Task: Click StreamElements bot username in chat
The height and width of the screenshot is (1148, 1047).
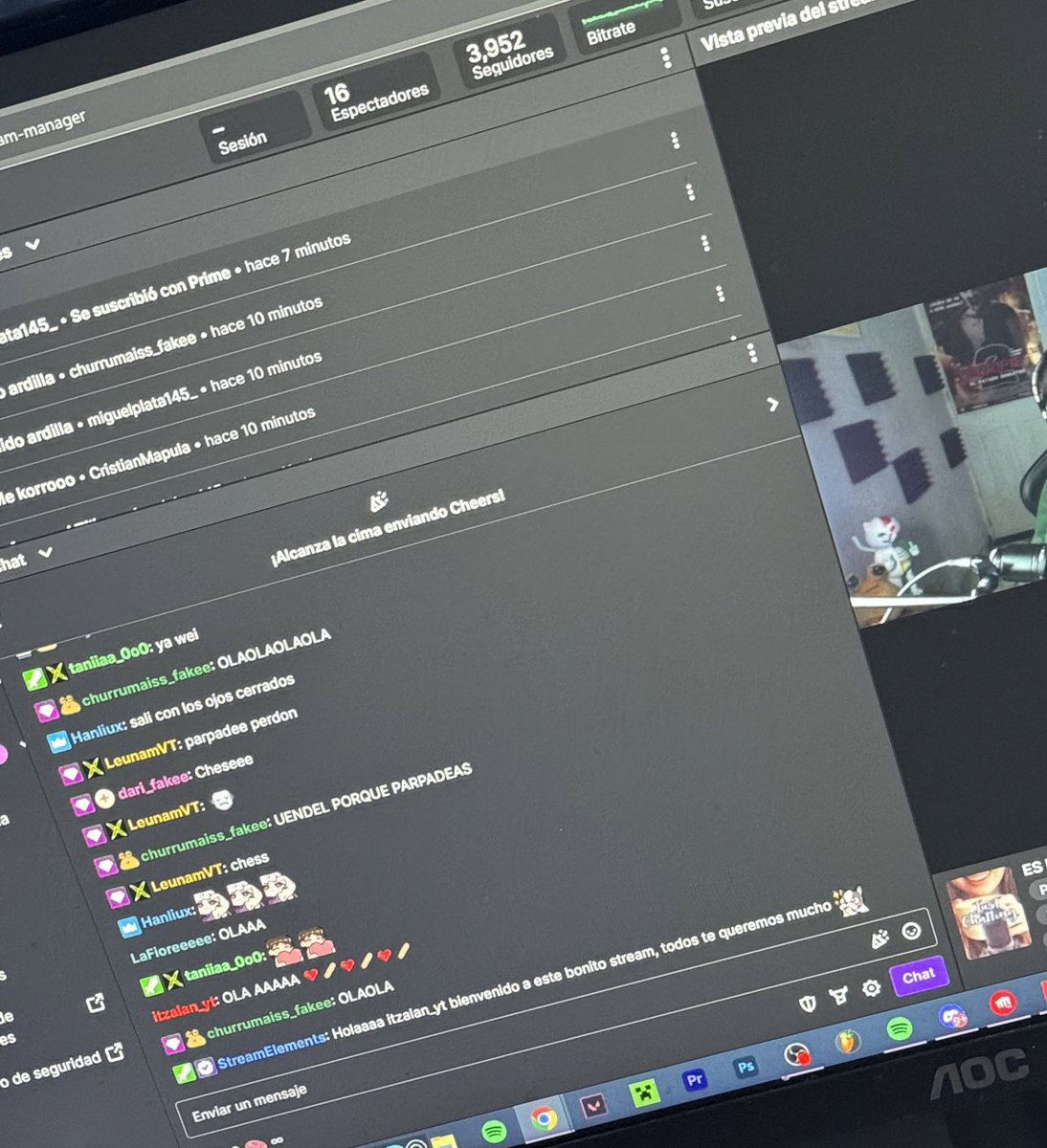Action: pyautogui.click(x=272, y=1050)
